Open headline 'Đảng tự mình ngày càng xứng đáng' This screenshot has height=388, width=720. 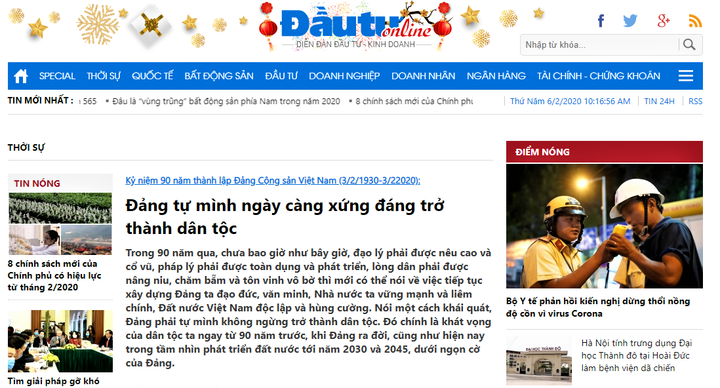[285, 216]
